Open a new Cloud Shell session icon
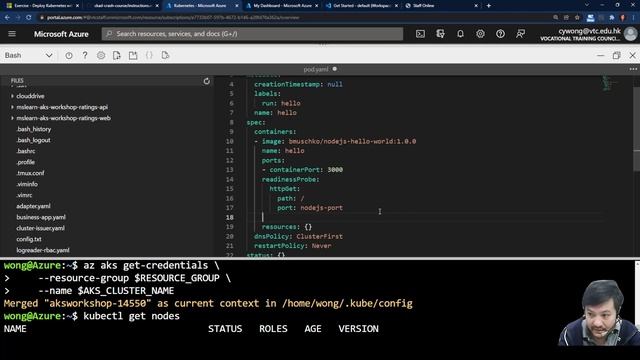The width and height of the screenshot is (640, 360). 133,56
